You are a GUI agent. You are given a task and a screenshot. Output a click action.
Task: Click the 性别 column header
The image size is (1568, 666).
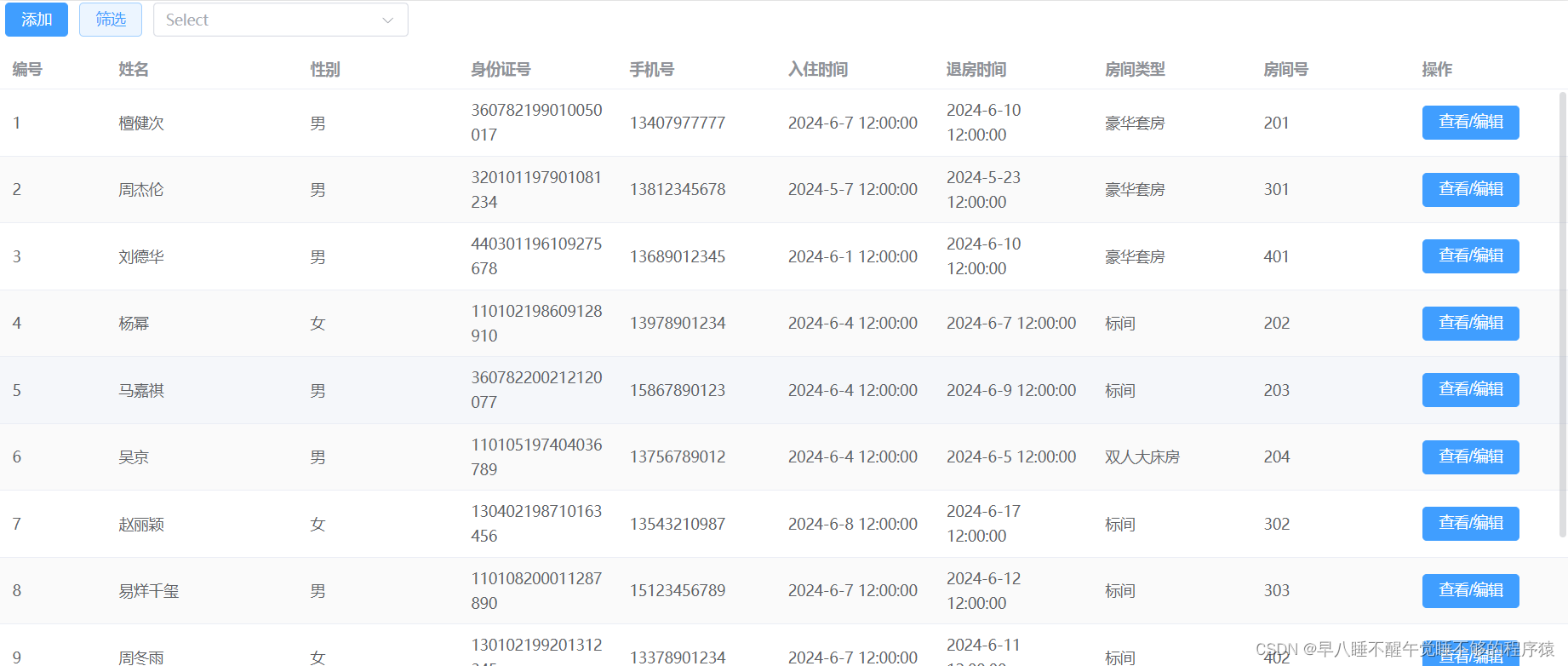pos(325,70)
